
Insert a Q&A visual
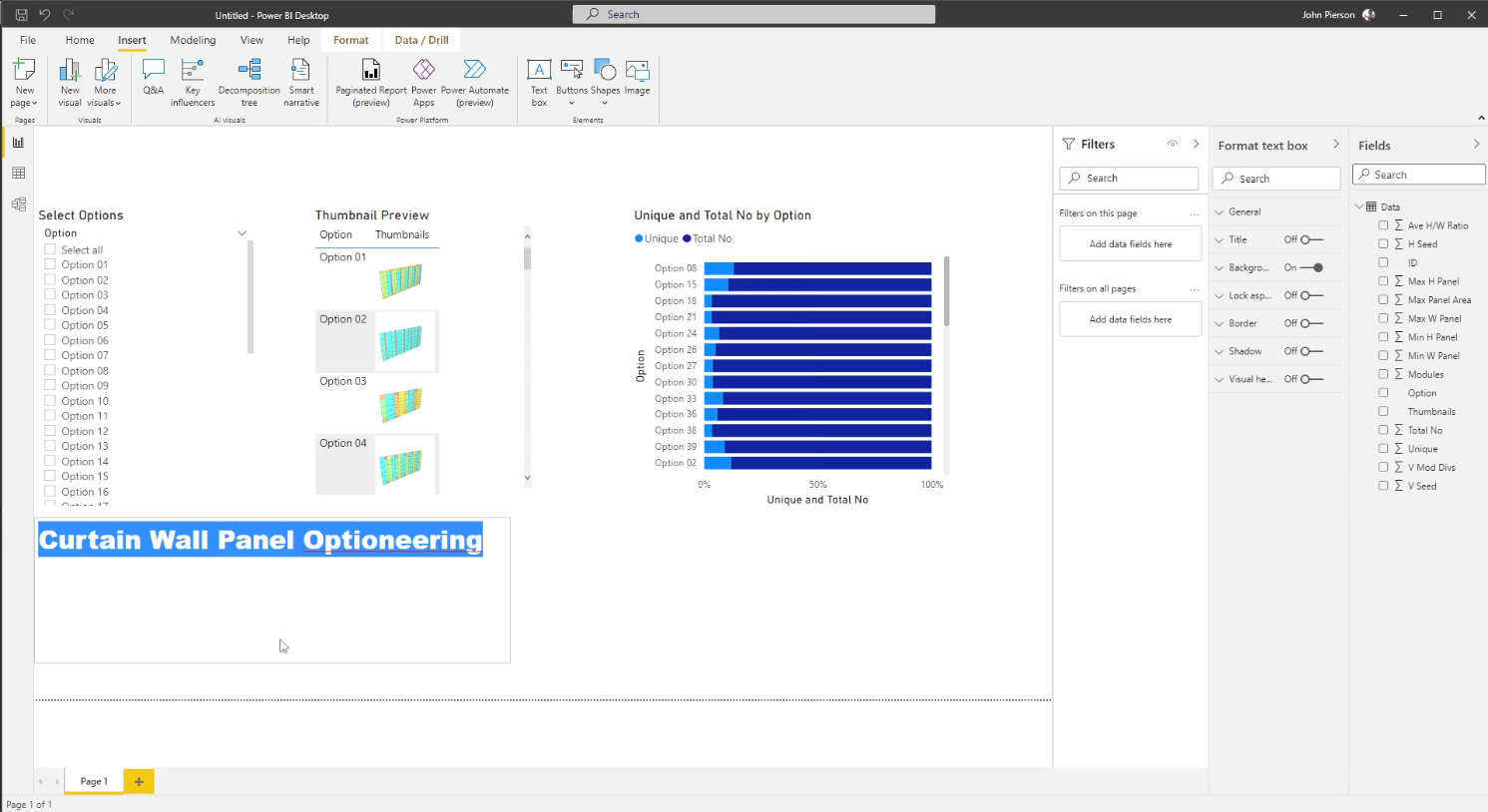tap(153, 77)
